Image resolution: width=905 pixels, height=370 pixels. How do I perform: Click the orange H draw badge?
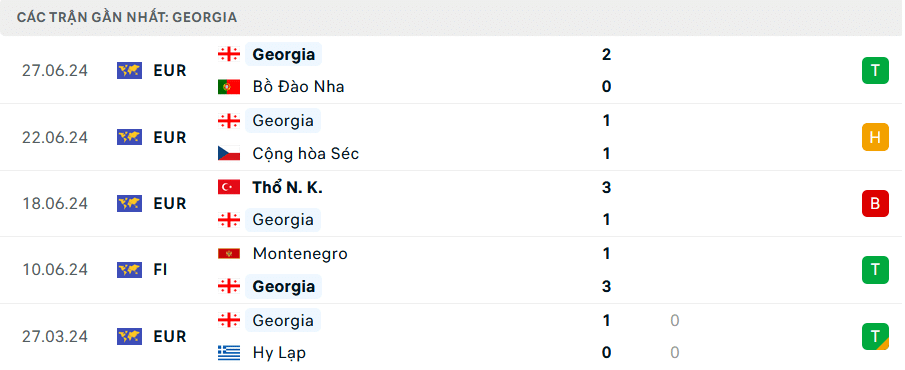click(x=875, y=137)
